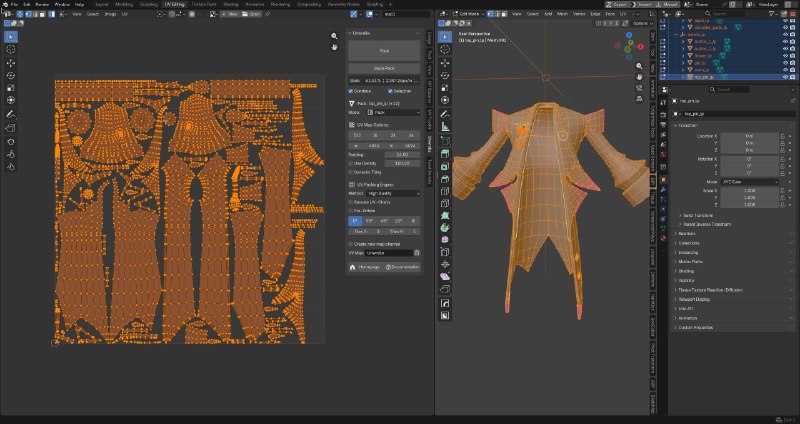Image resolution: width=800 pixels, height=424 pixels.
Task: Open the packing Method High Quality dropdown
Action: [393, 193]
